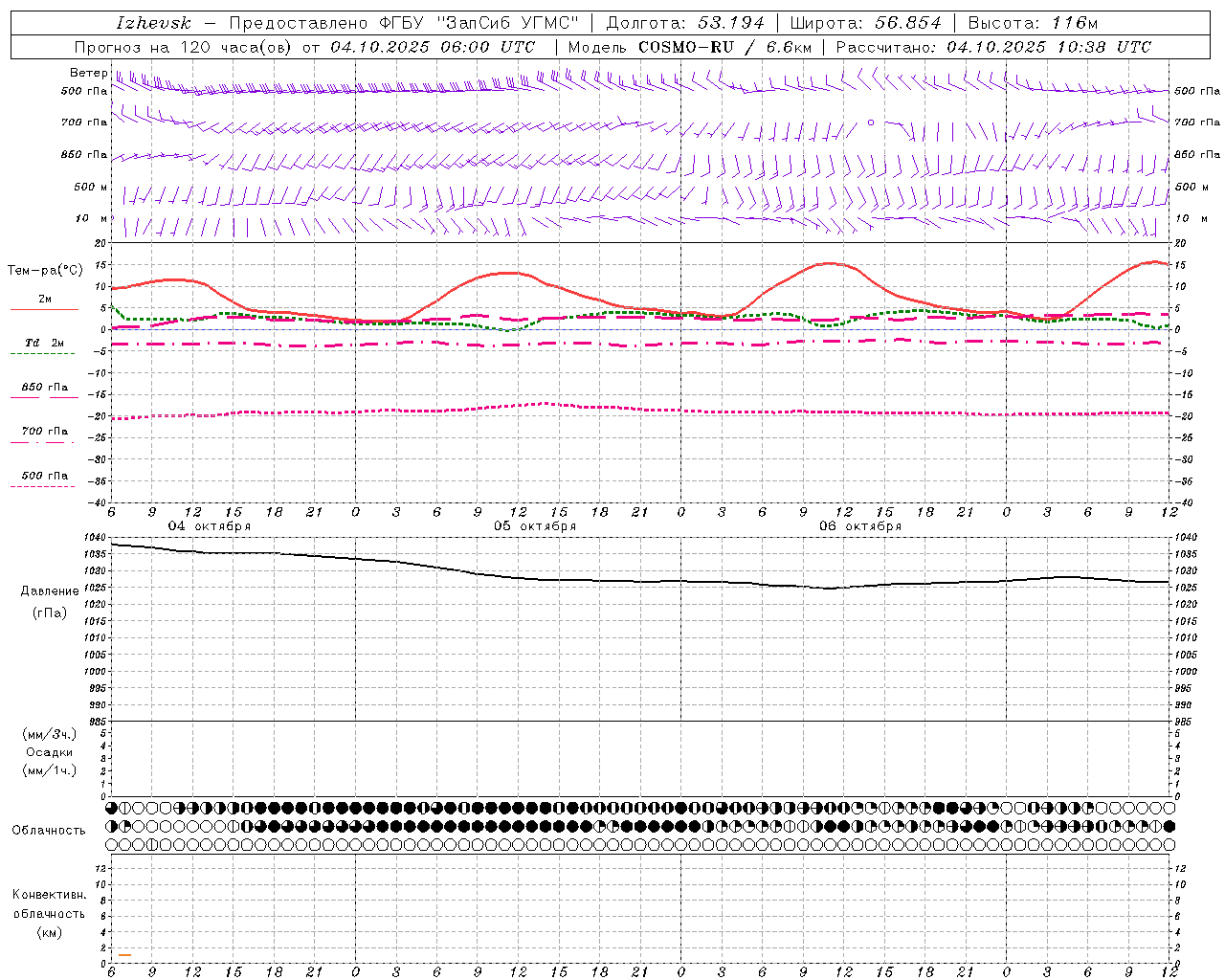Screen dimensions: 1225x980
Task: Click the dotted '500 гПа' temperature legend line
Action: (x=42, y=486)
